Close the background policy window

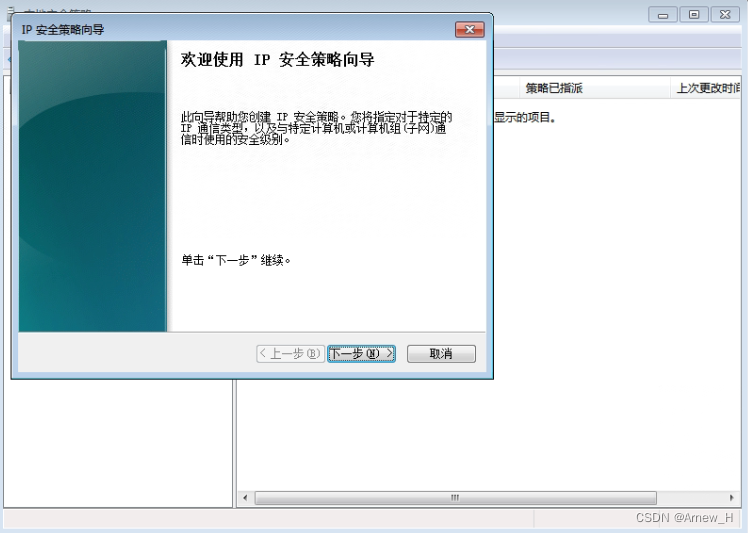point(725,15)
